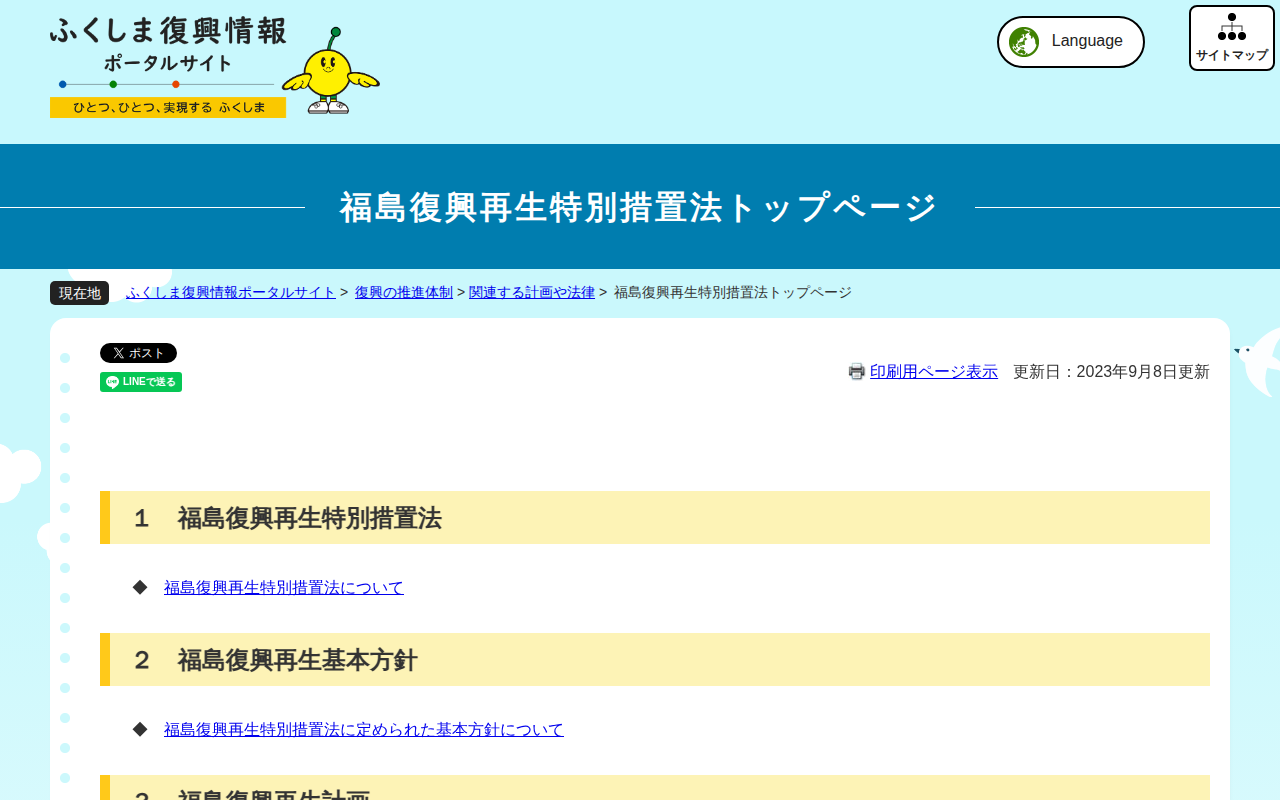
Task: Click the 現在地 label
Action: coord(80,293)
